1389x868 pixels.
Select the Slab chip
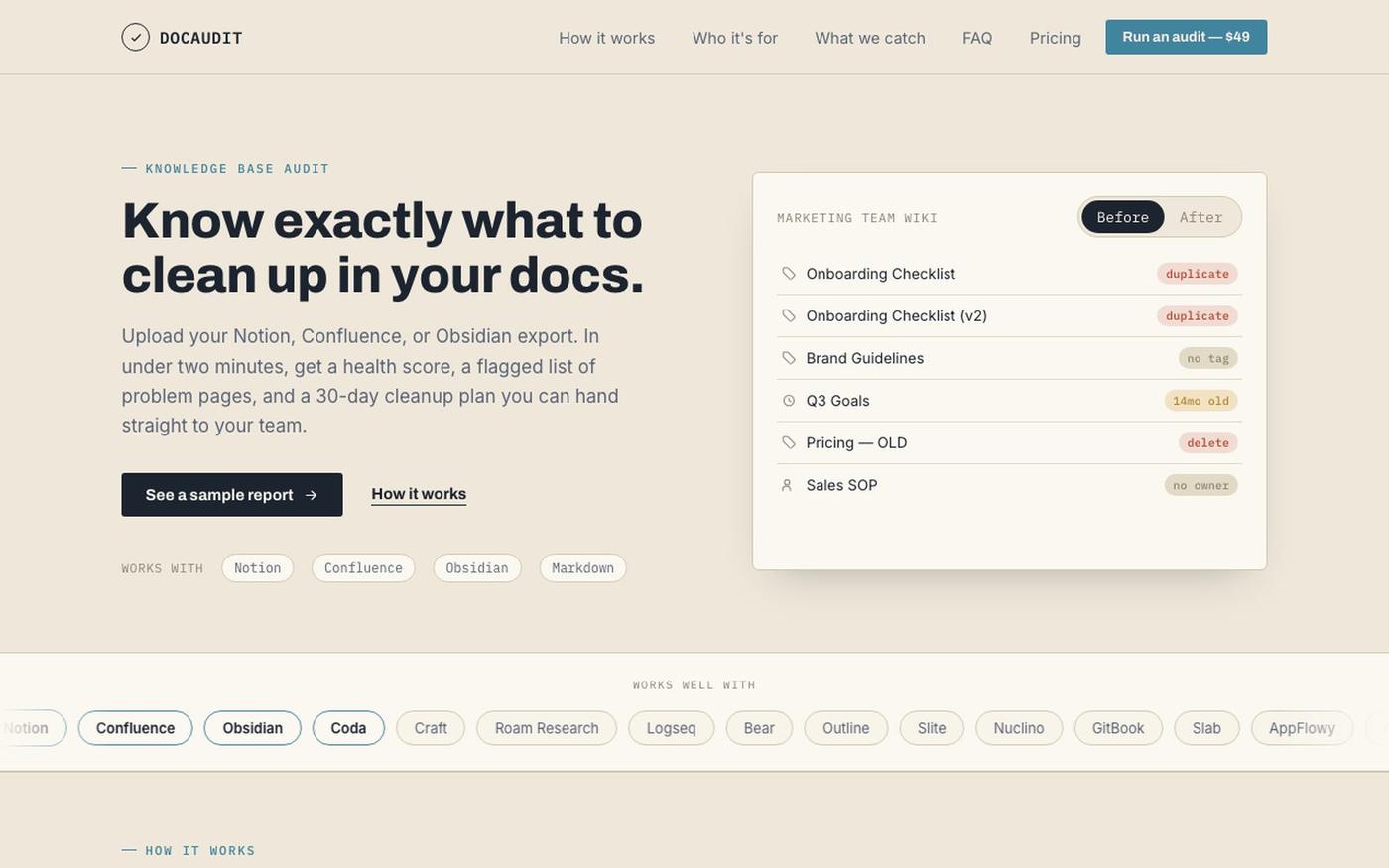(x=1206, y=728)
